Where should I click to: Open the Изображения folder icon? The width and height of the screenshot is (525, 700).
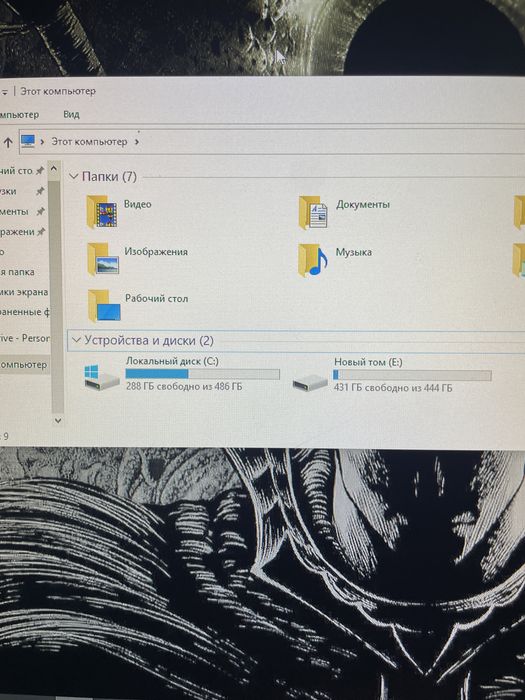click(103, 259)
